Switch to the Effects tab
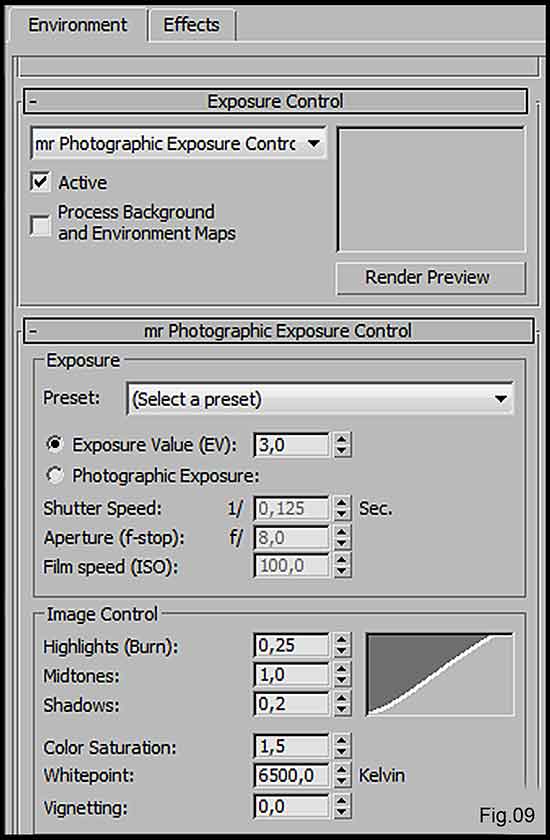This screenshot has height=840, width=550. point(191,25)
